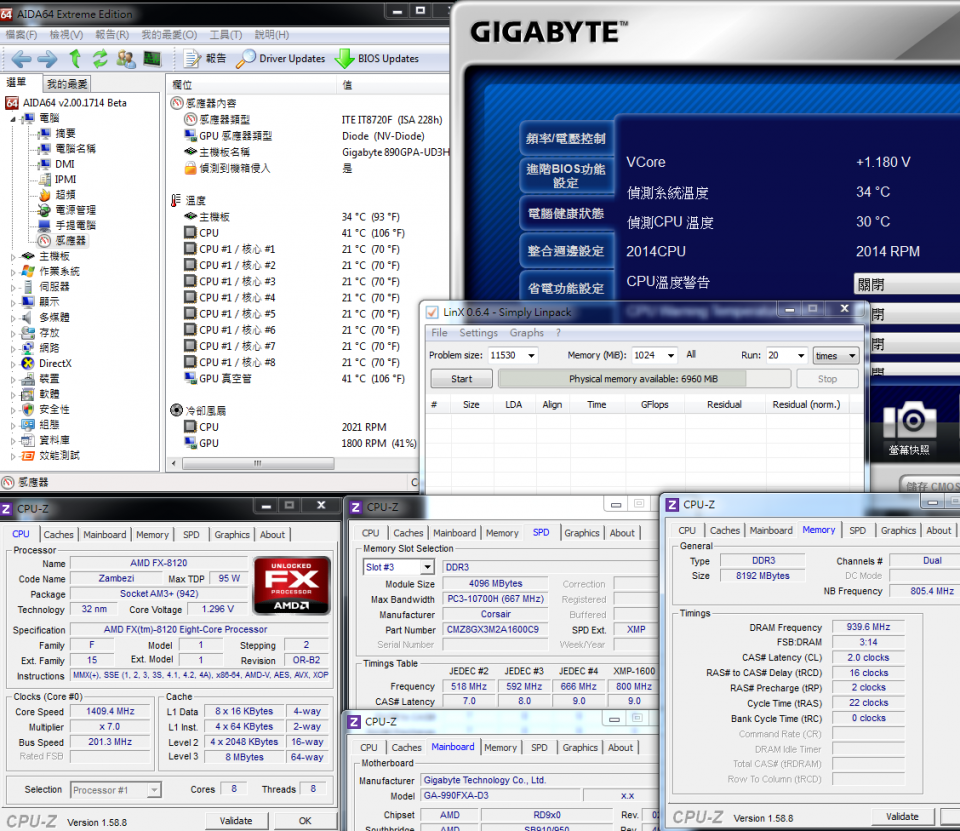Open Driver Updates via the magnifier icon
This screenshot has height=831, width=960.
pyautogui.click(x=247, y=58)
